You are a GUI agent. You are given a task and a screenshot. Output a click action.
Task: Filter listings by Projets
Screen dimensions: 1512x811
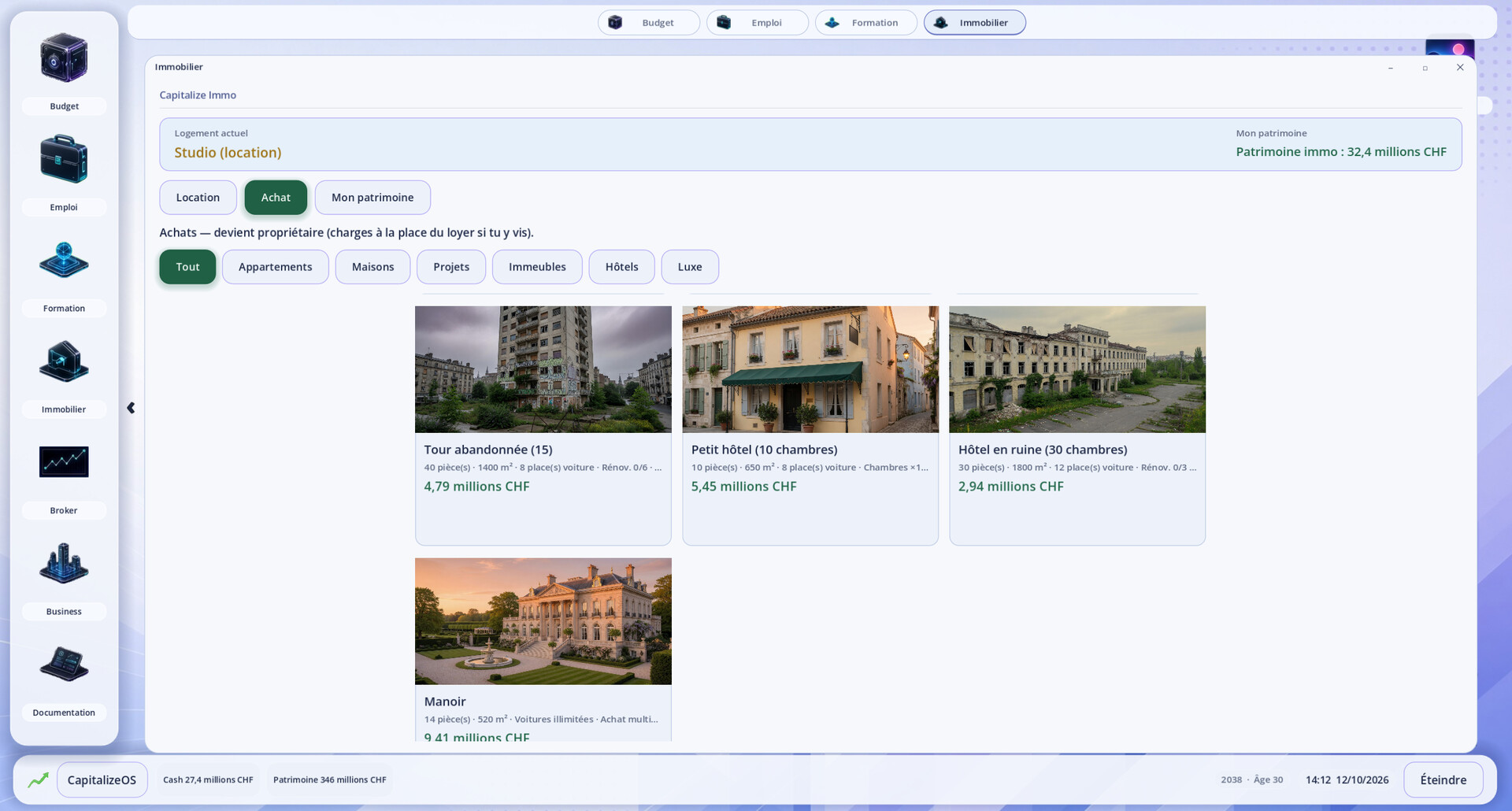[451, 267]
